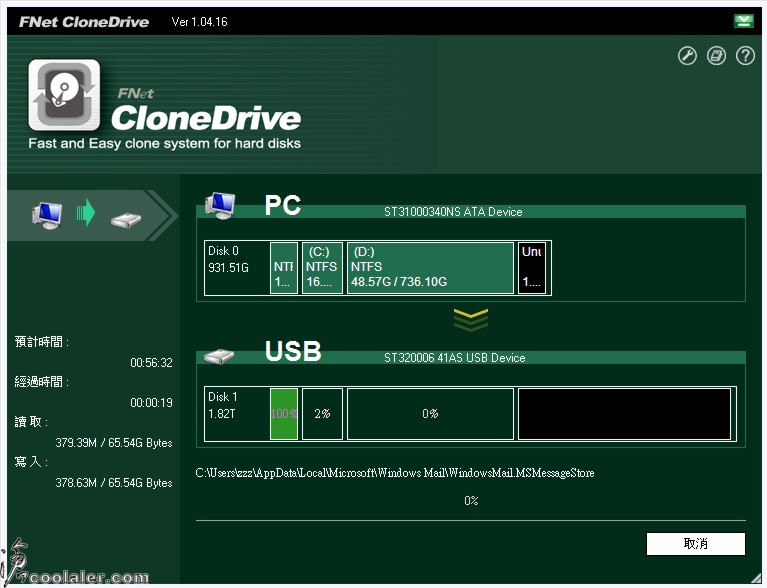Click the 讀取 label

[31, 422]
